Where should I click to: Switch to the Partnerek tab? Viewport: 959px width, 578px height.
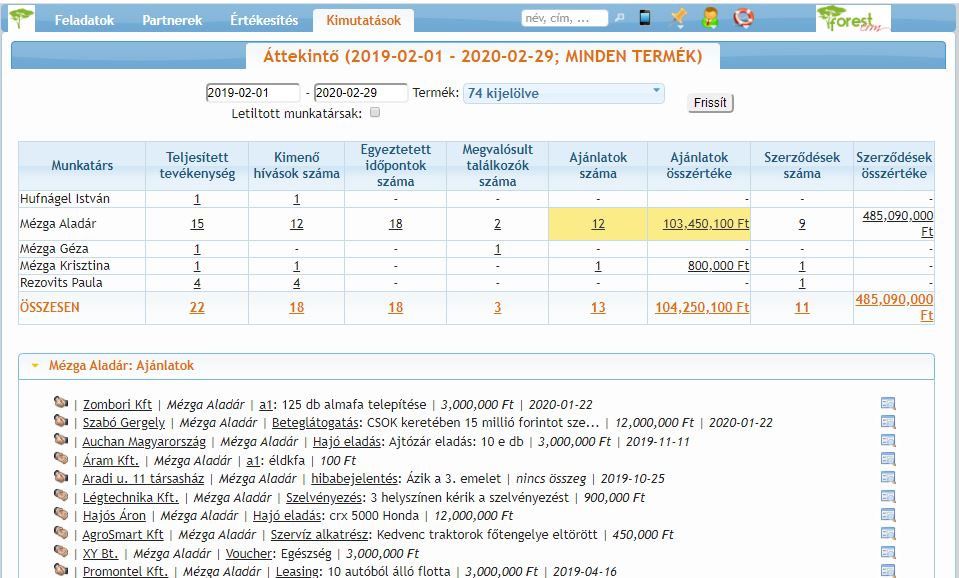pos(172,20)
